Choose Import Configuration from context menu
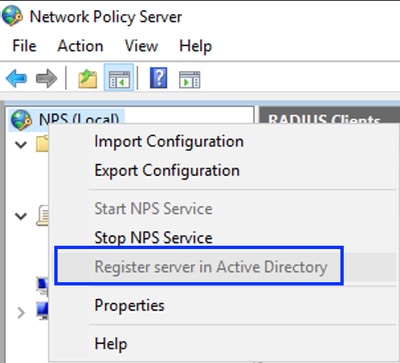This screenshot has height=363, width=400. [x=222, y=141]
